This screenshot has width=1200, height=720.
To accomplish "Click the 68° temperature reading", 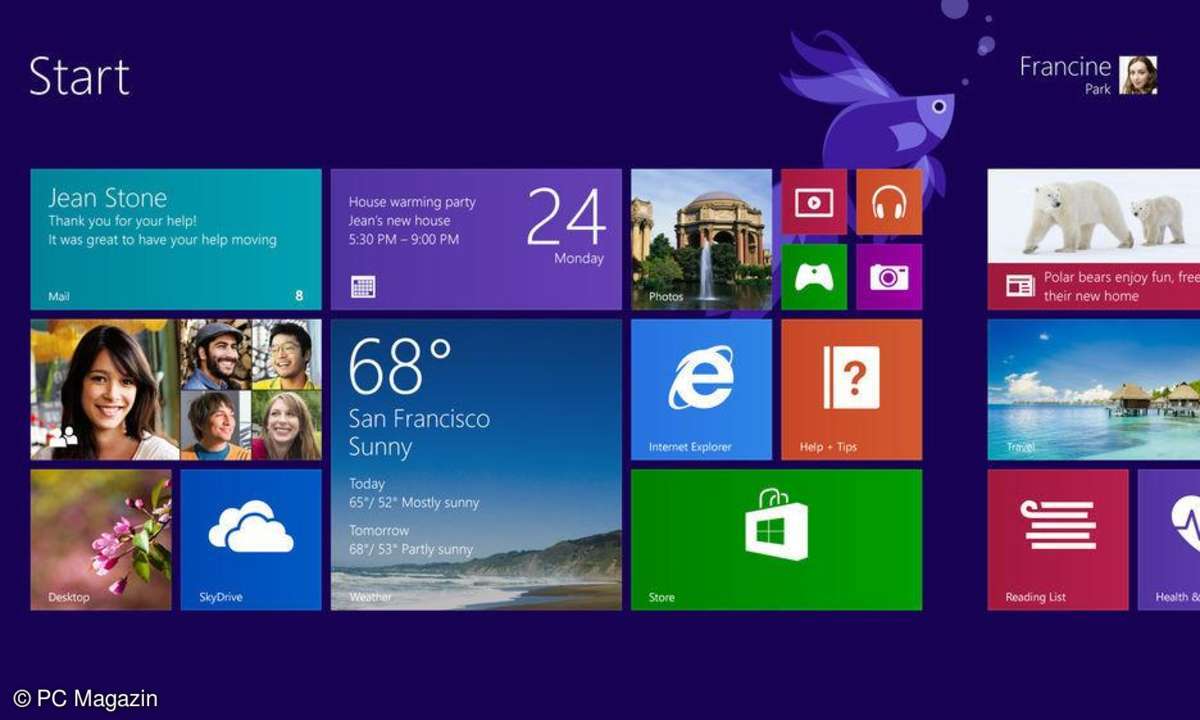I will (400, 366).
